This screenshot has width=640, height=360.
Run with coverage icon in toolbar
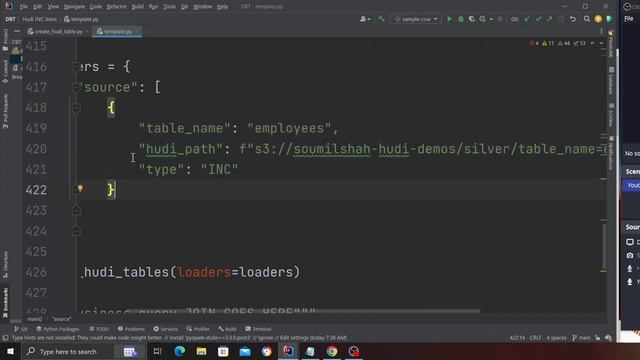472,19
